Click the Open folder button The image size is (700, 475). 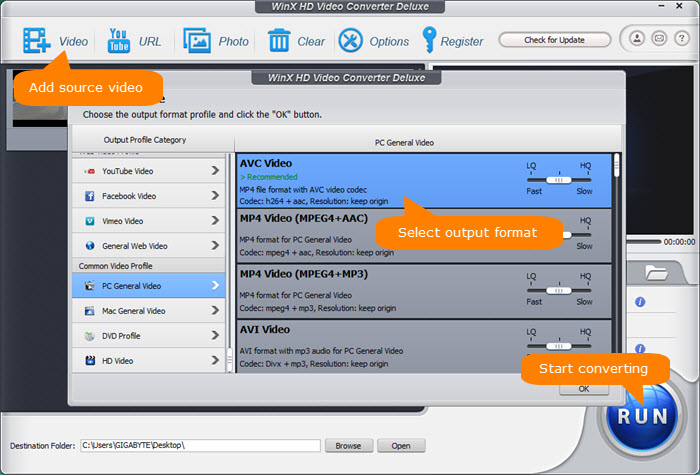click(x=401, y=446)
